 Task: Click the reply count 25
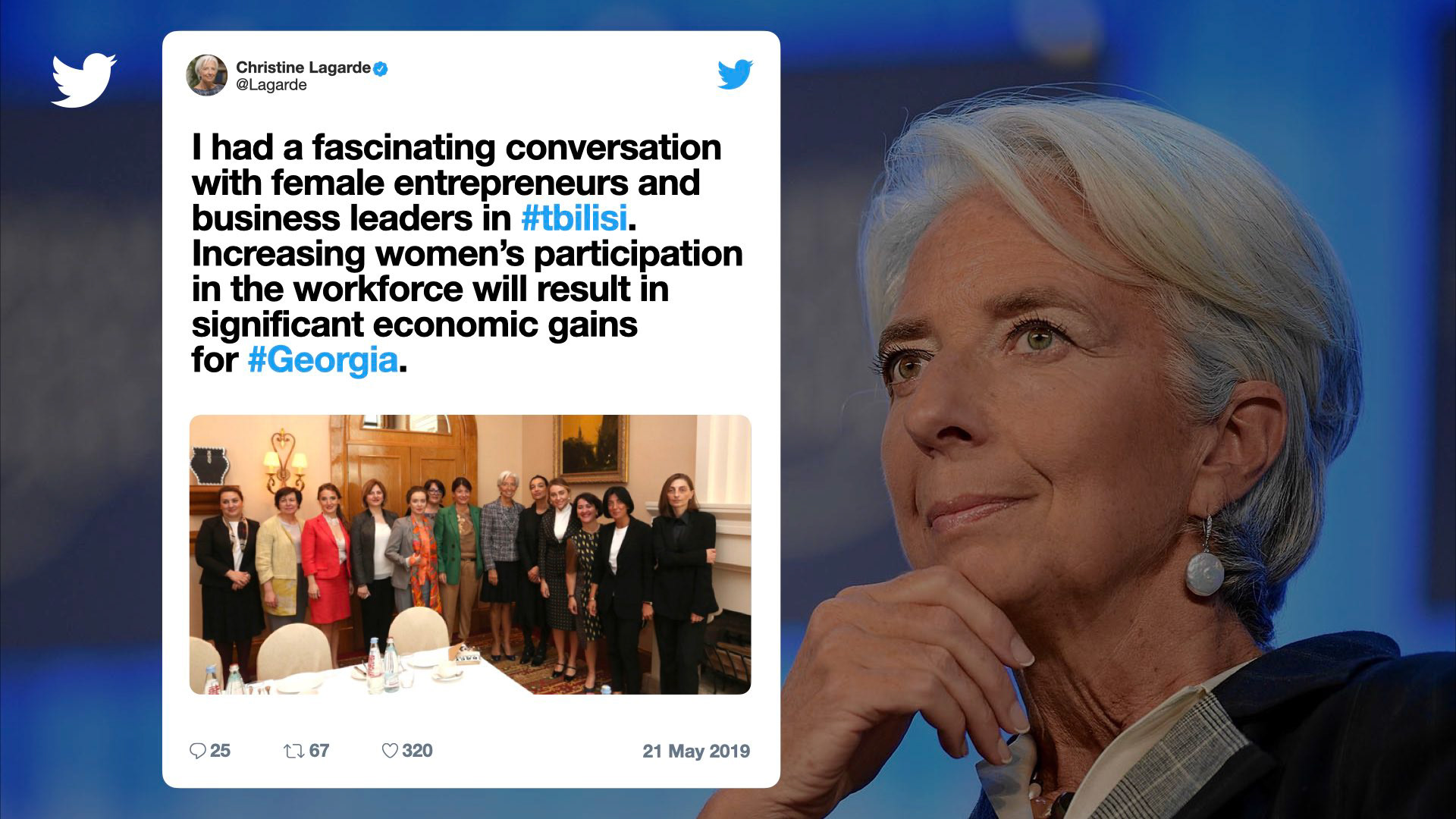click(x=220, y=751)
